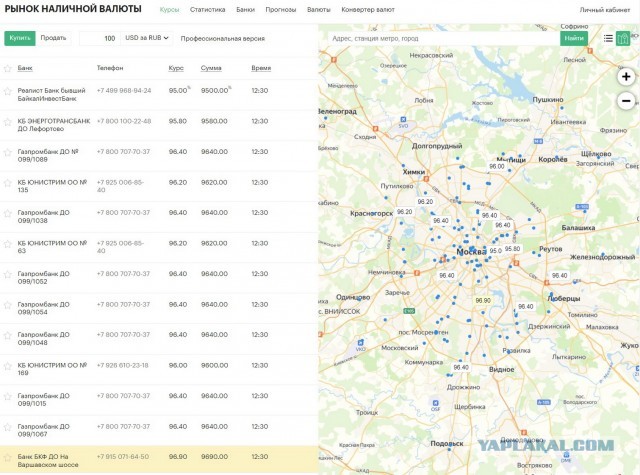Click phone +7 926 610-23-18

(122, 365)
